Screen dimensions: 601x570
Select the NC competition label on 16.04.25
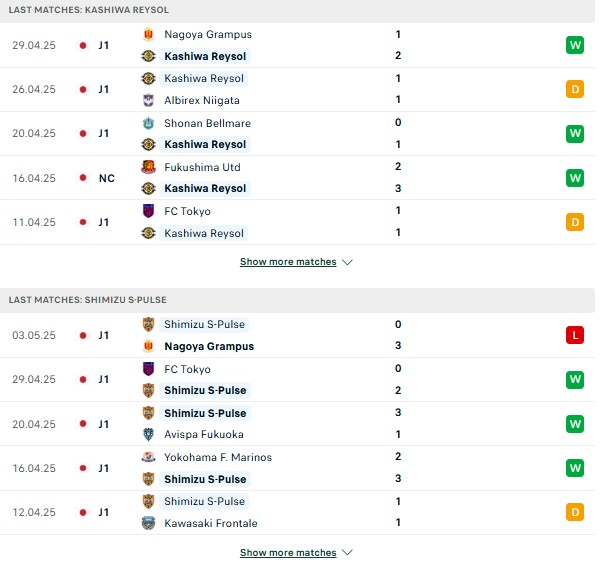pyautogui.click(x=107, y=178)
